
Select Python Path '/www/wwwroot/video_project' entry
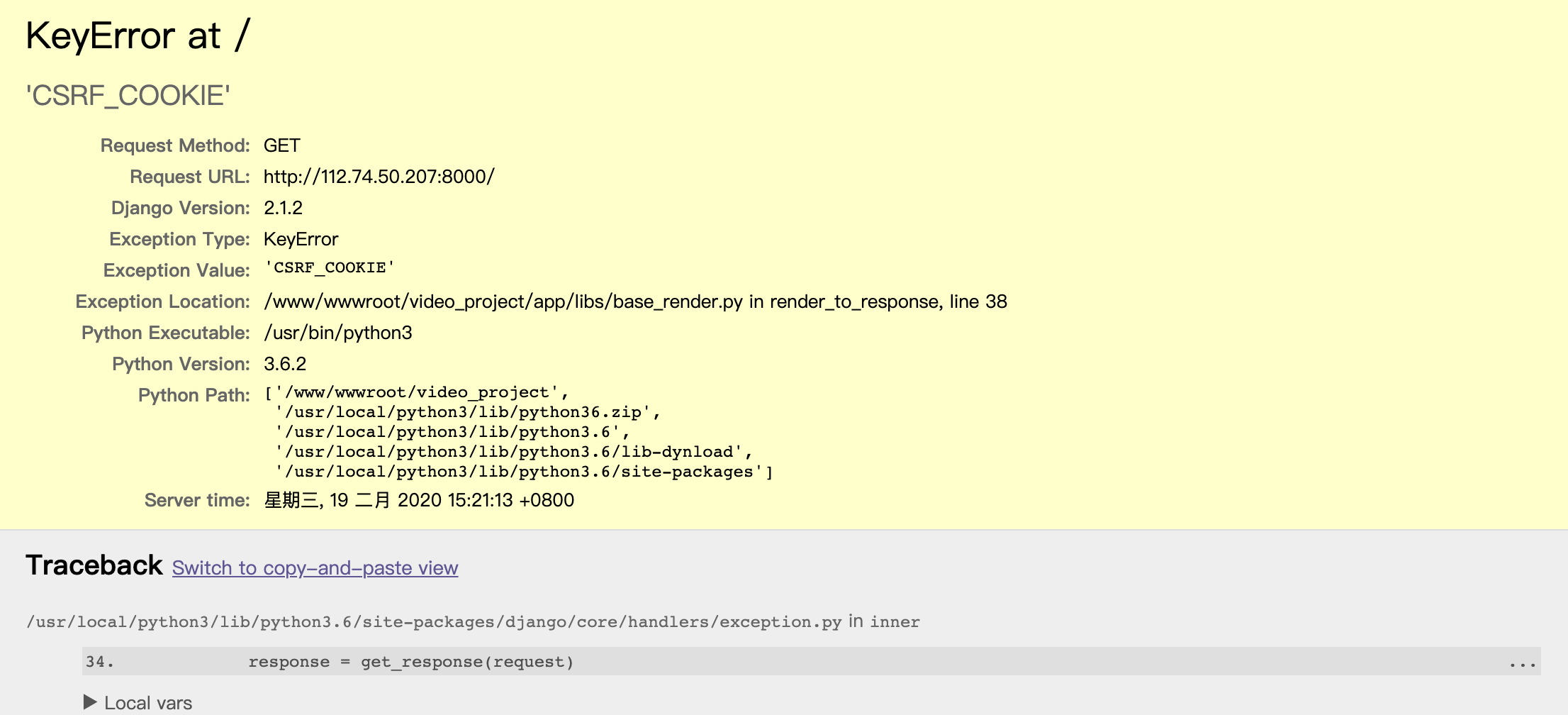point(422,392)
